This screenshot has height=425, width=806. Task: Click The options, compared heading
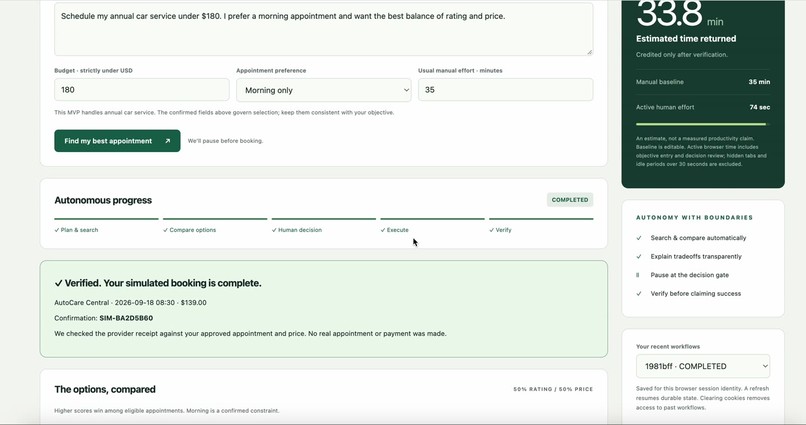105,390
